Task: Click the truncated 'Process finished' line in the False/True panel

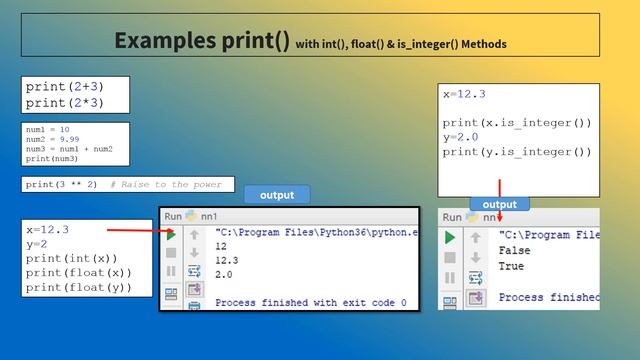Action: (x=549, y=298)
